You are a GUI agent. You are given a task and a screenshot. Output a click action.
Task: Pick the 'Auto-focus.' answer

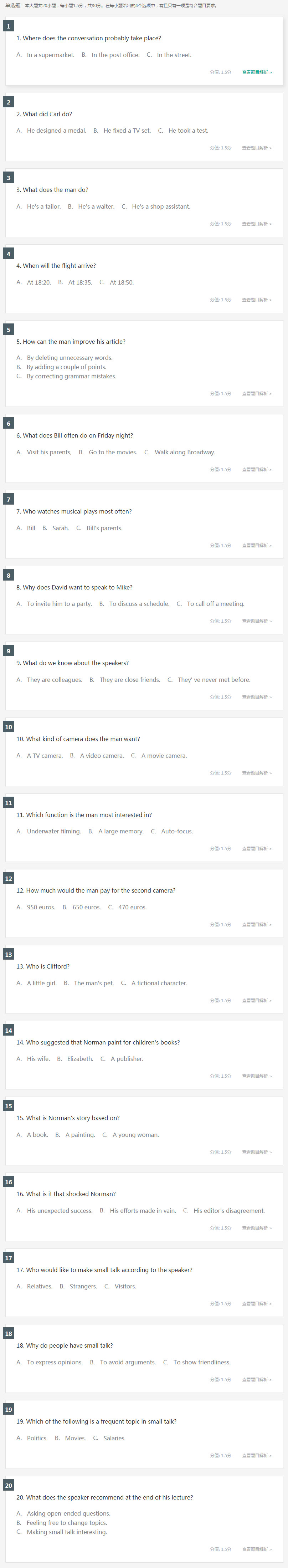pyautogui.click(x=172, y=832)
